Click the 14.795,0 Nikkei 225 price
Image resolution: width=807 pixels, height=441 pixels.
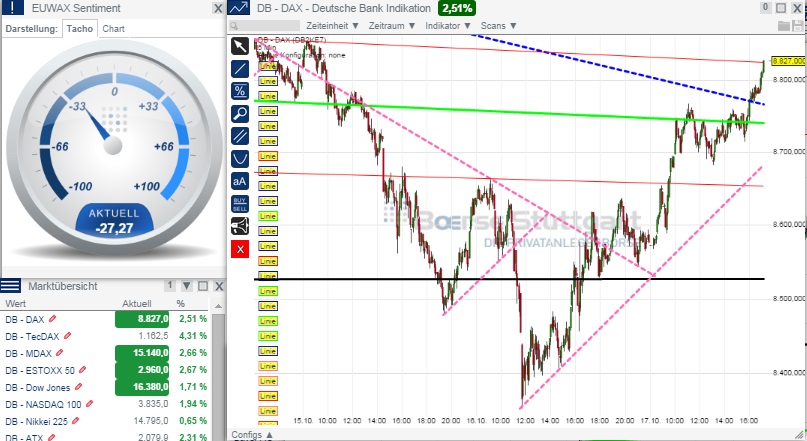click(151, 421)
